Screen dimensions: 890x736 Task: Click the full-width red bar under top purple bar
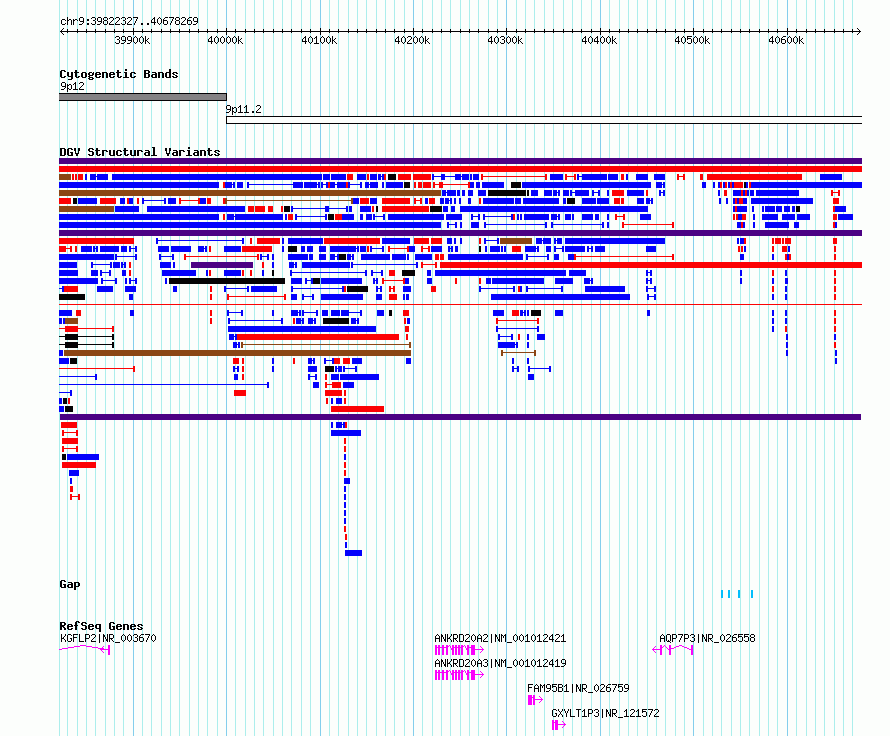pos(460,169)
